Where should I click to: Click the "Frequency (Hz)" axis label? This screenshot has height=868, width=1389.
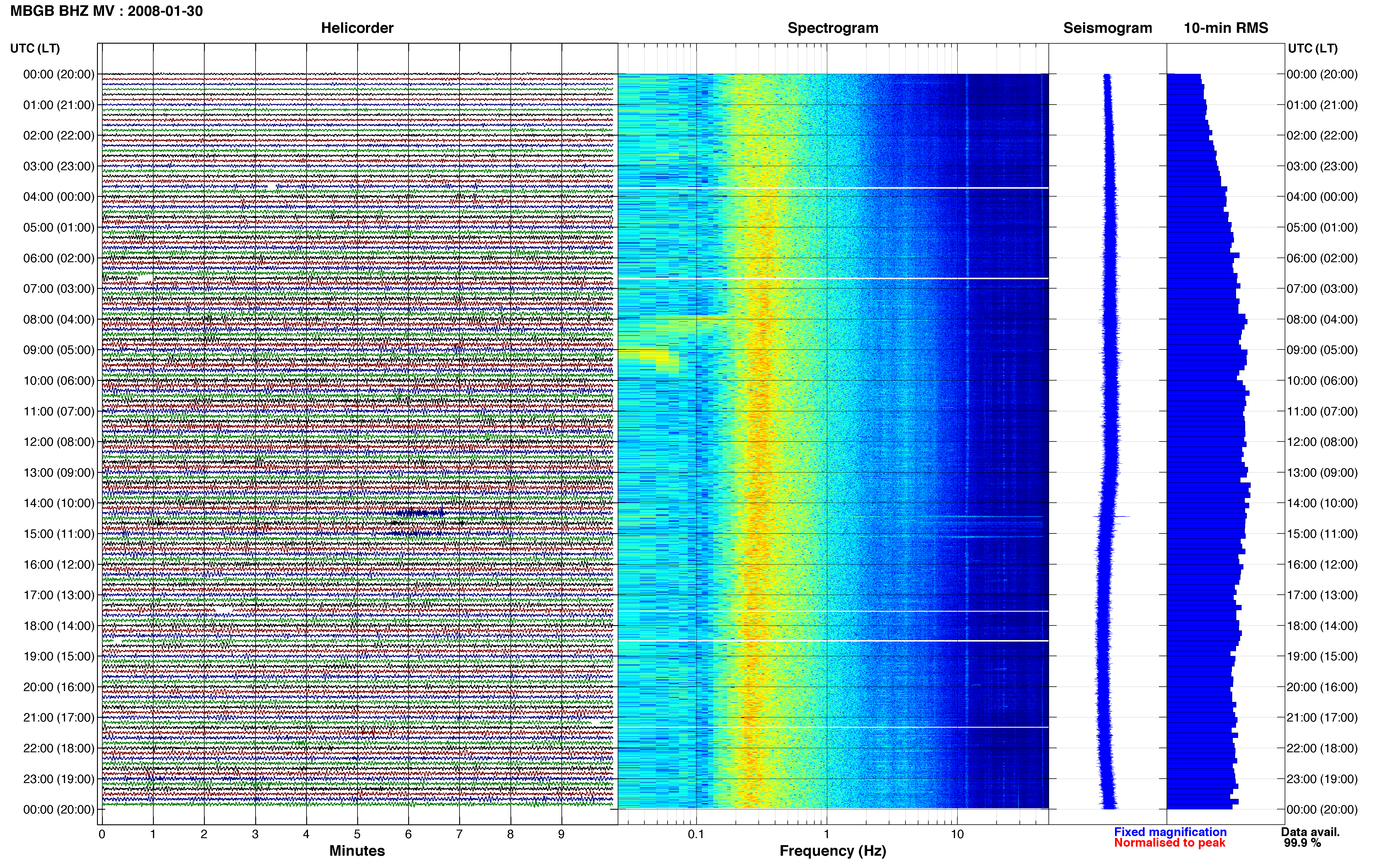click(x=833, y=851)
